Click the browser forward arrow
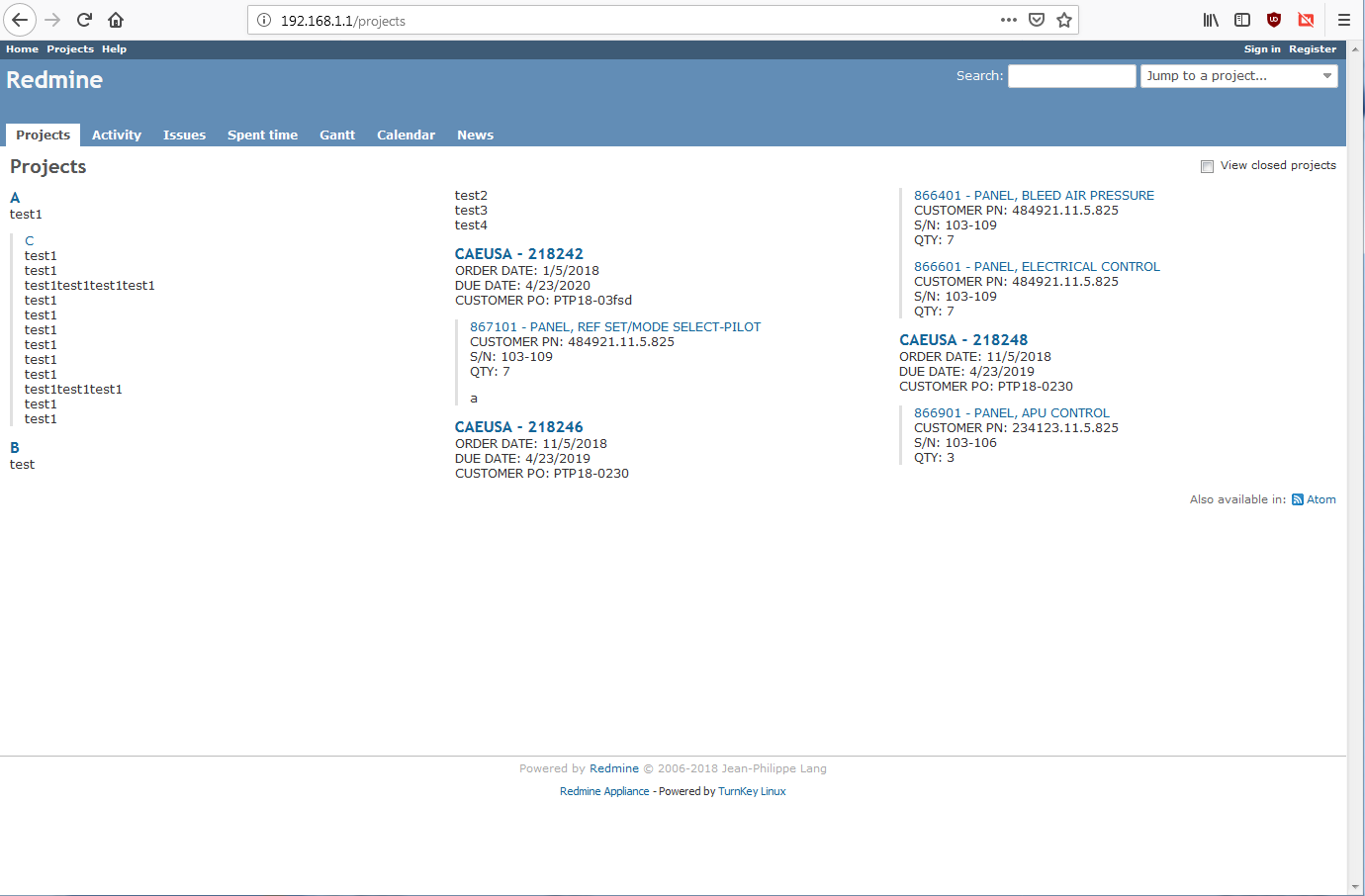The height and width of the screenshot is (896, 1365). [x=52, y=20]
